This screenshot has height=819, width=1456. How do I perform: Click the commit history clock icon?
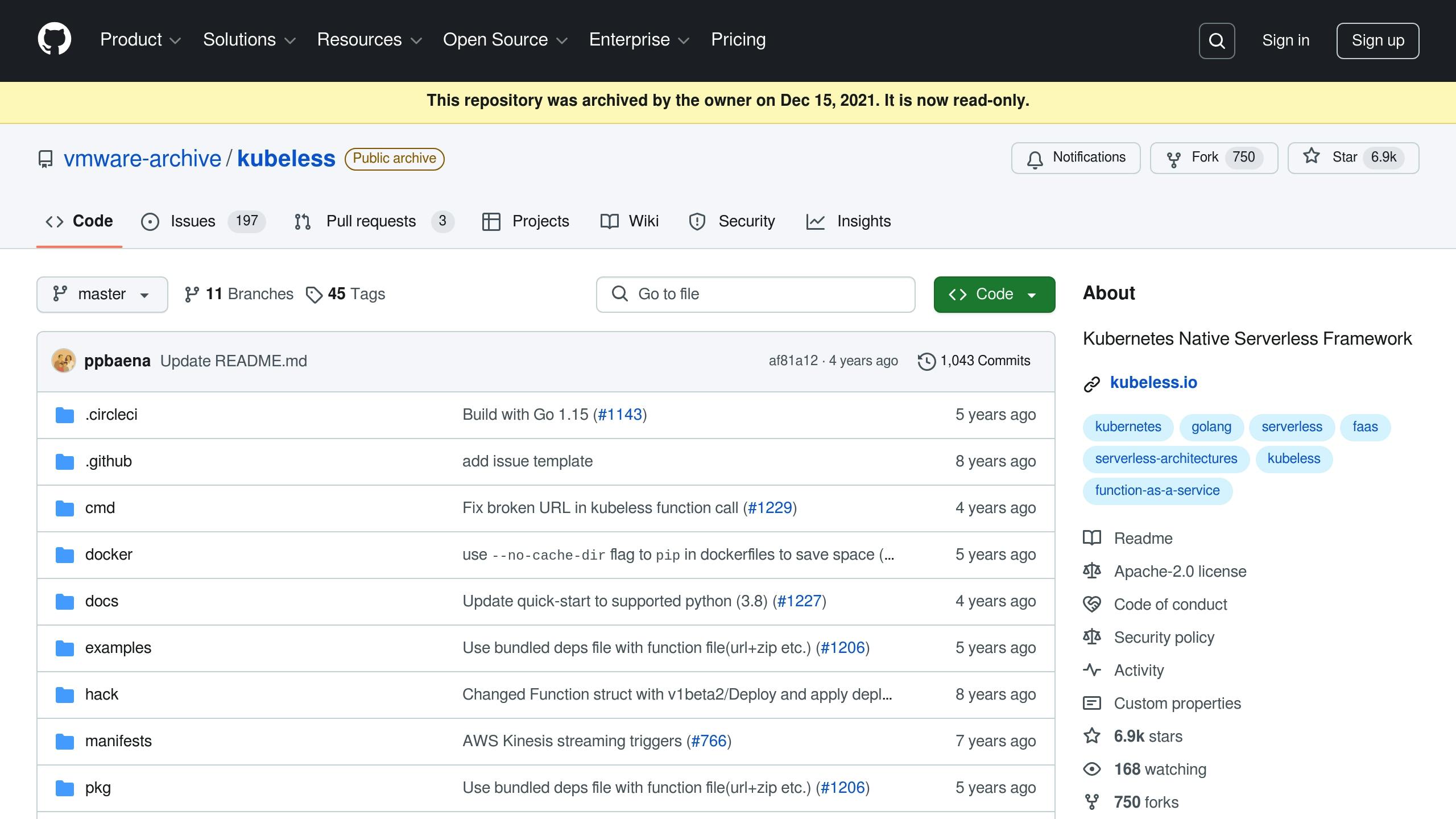coord(926,361)
